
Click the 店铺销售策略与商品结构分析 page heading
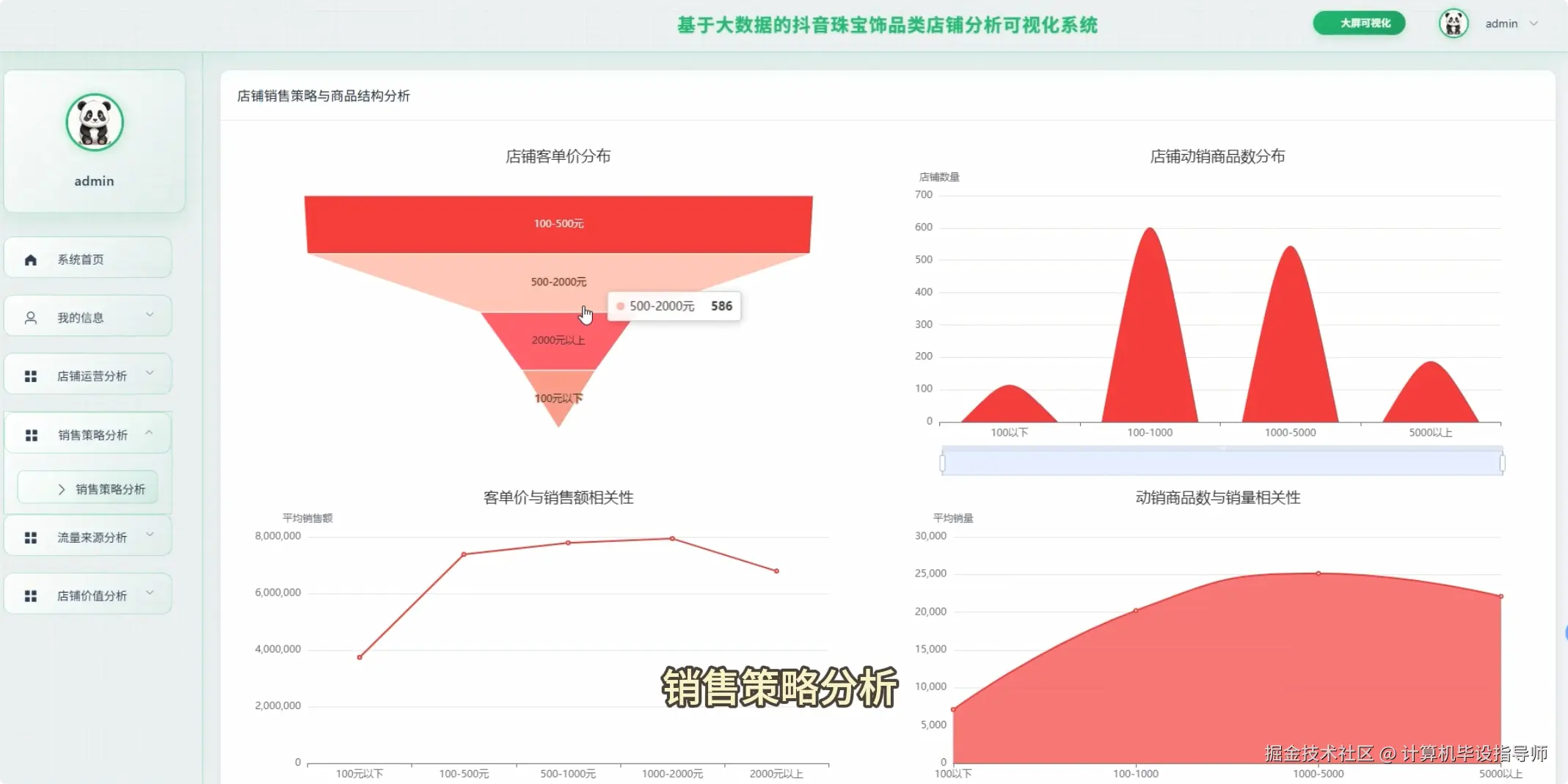coord(323,96)
